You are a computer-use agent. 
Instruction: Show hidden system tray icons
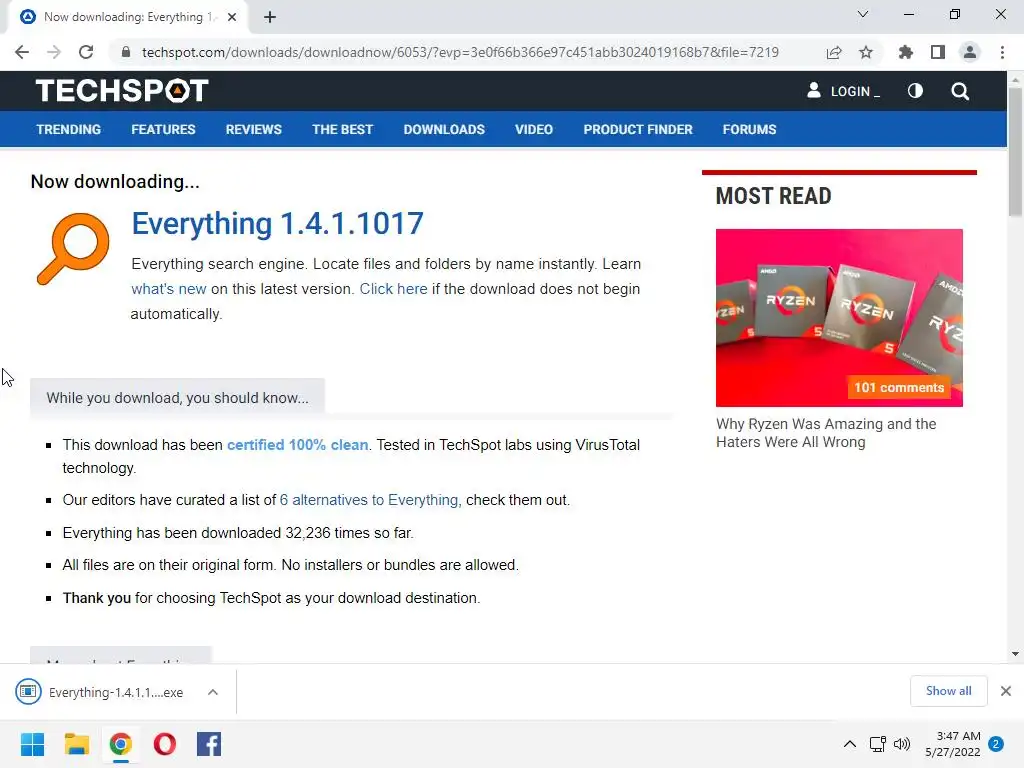coord(850,744)
